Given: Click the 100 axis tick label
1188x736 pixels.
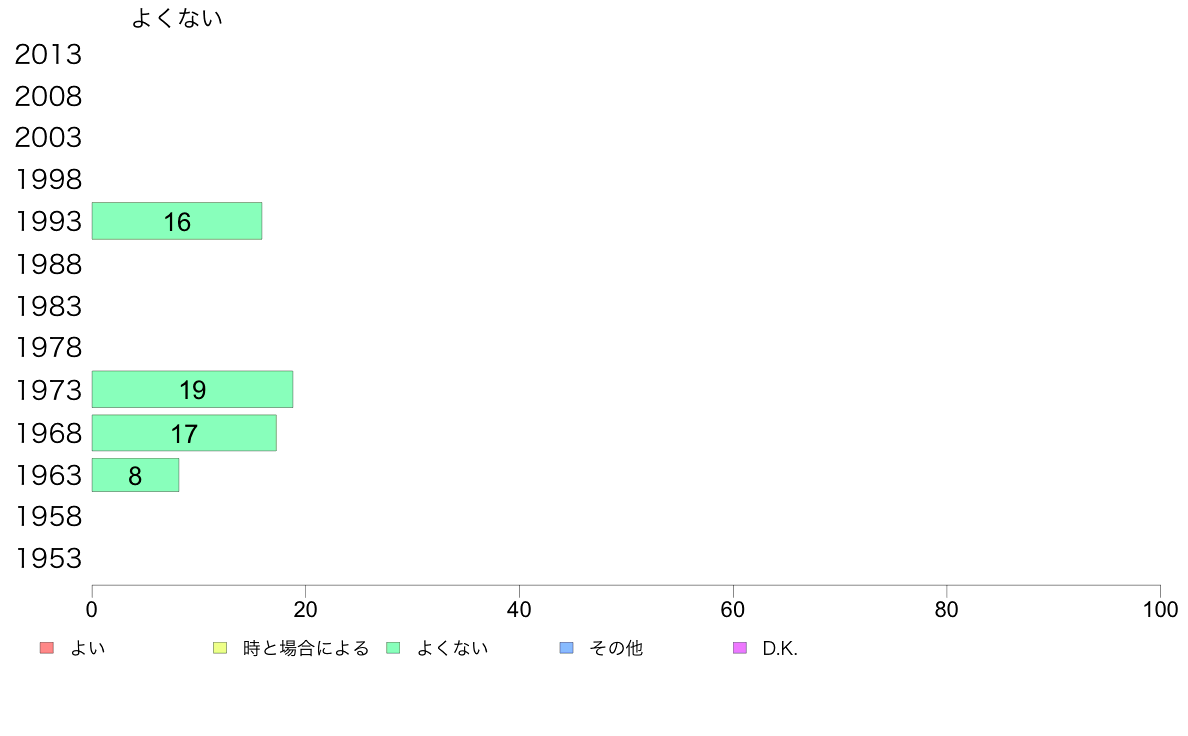Looking at the screenshot, I should (1160, 609).
